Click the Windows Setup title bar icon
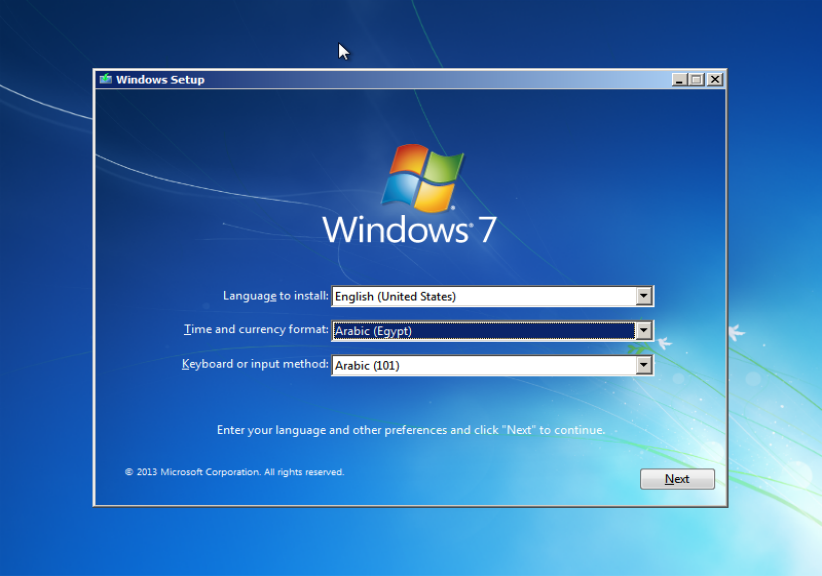The width and height of the screenshot is (822, 576). point(105,79)
